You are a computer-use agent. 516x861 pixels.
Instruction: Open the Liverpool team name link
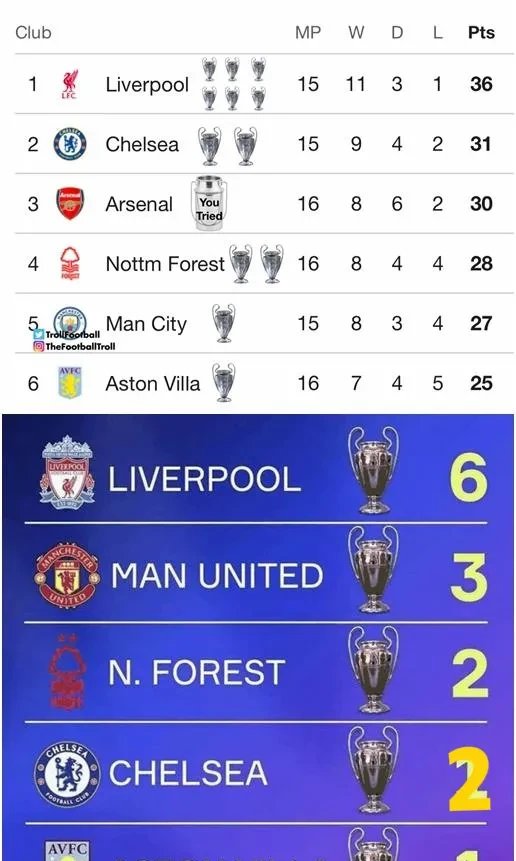[x=147, y=85]
